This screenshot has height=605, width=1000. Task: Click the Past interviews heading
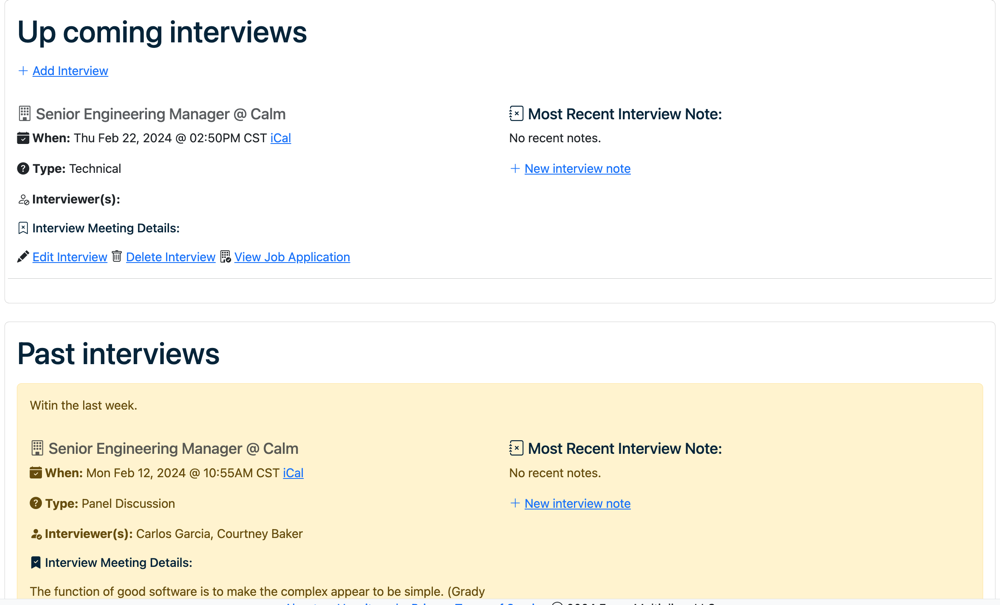tap(118, 354)
